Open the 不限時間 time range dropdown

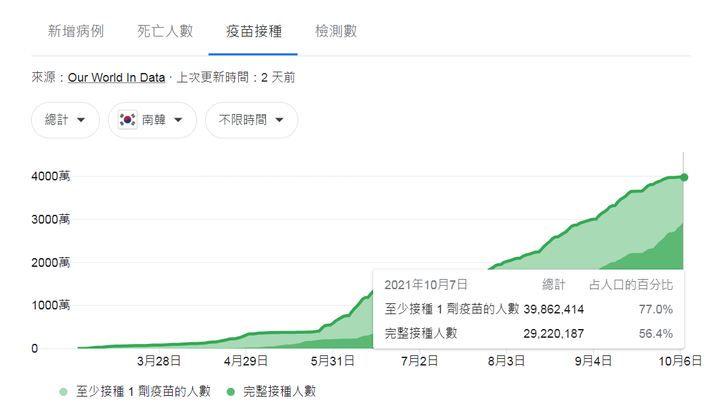coord(252,120)
